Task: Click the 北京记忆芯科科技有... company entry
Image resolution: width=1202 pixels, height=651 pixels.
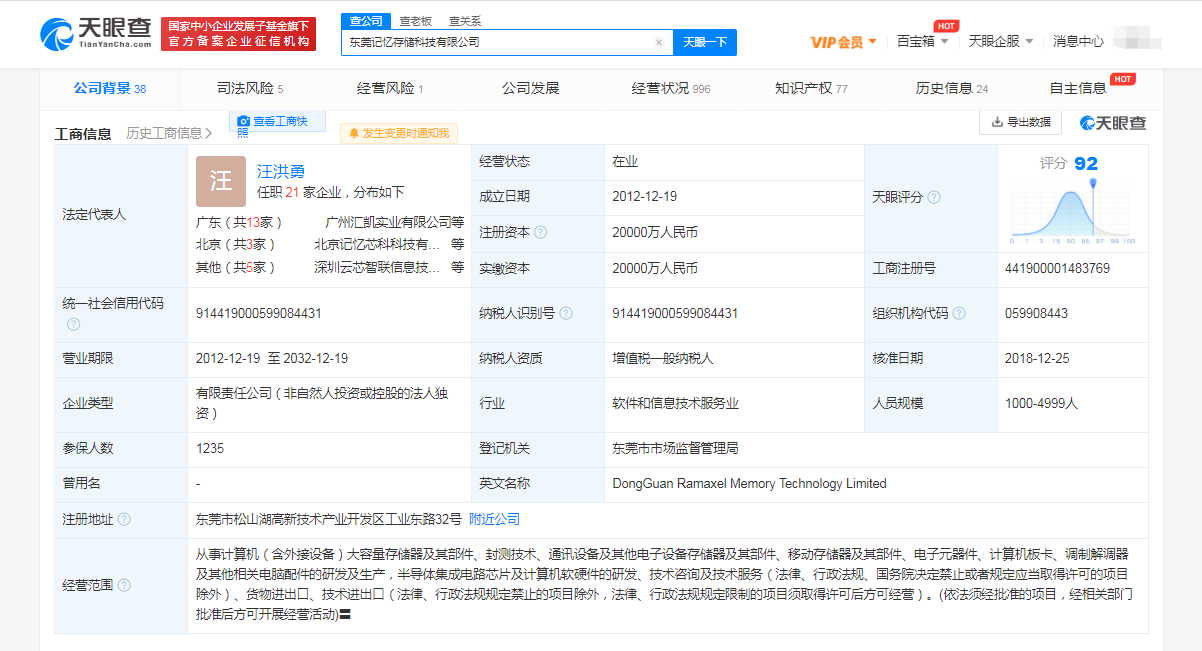Action: click(x=377, y=244)
